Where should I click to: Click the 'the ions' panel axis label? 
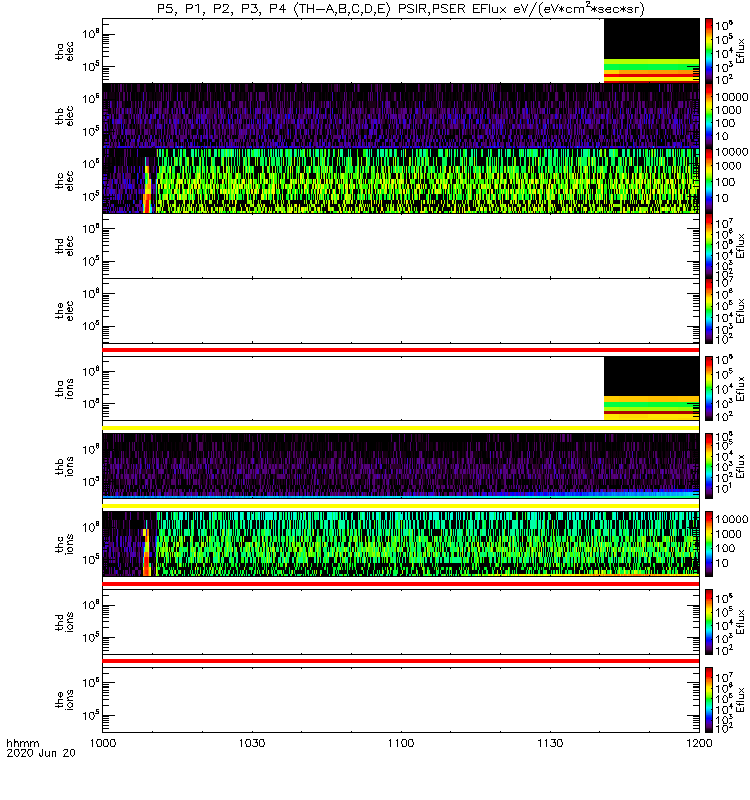point(64,700)
